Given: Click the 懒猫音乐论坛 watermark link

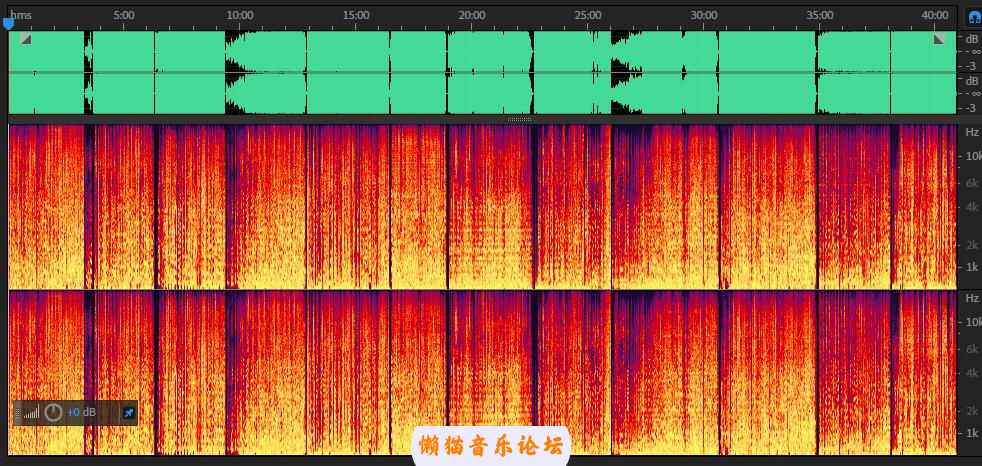Looking at the screenshot, I should coord(490,444).
